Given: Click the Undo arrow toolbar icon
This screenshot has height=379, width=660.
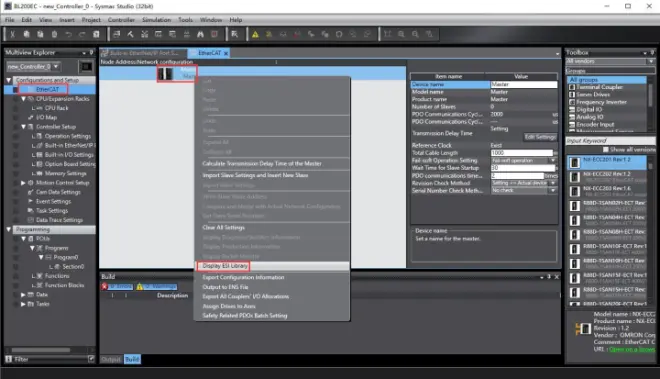Looking at the screenshot, I should (x=68, y=34).
